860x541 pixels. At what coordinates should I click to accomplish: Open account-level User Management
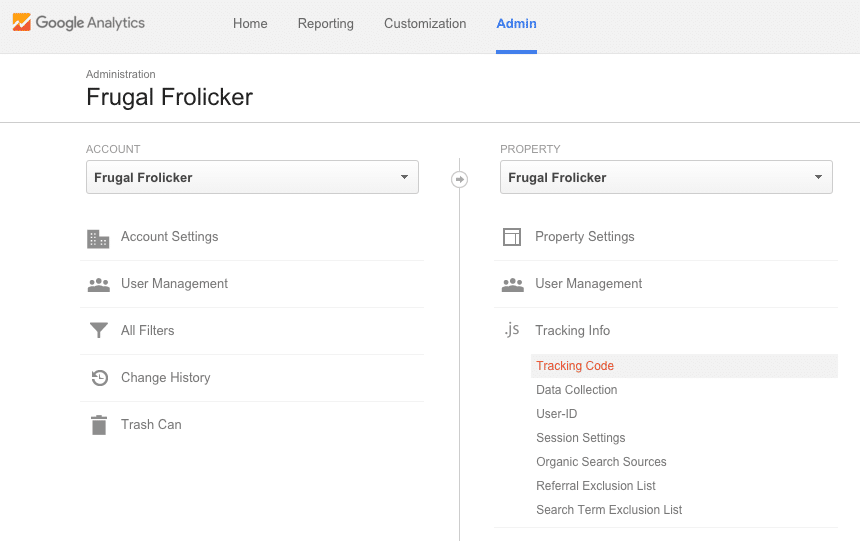174,284
